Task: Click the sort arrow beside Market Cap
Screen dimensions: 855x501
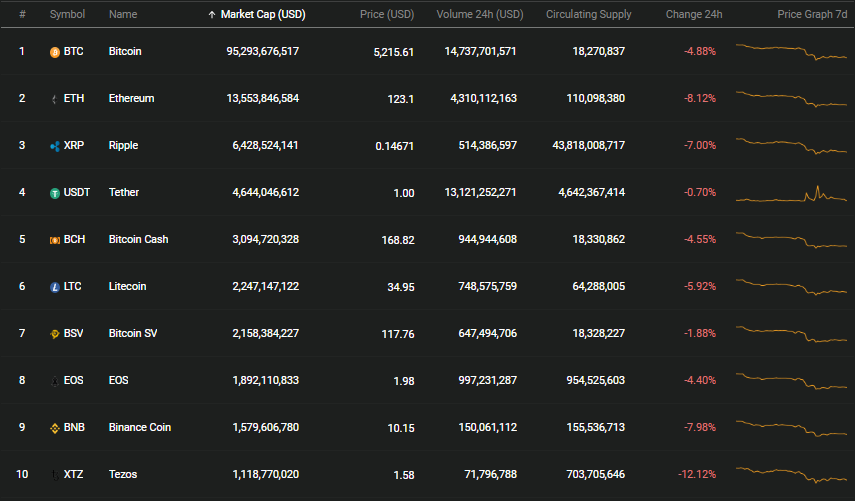Action: (212, 15)
